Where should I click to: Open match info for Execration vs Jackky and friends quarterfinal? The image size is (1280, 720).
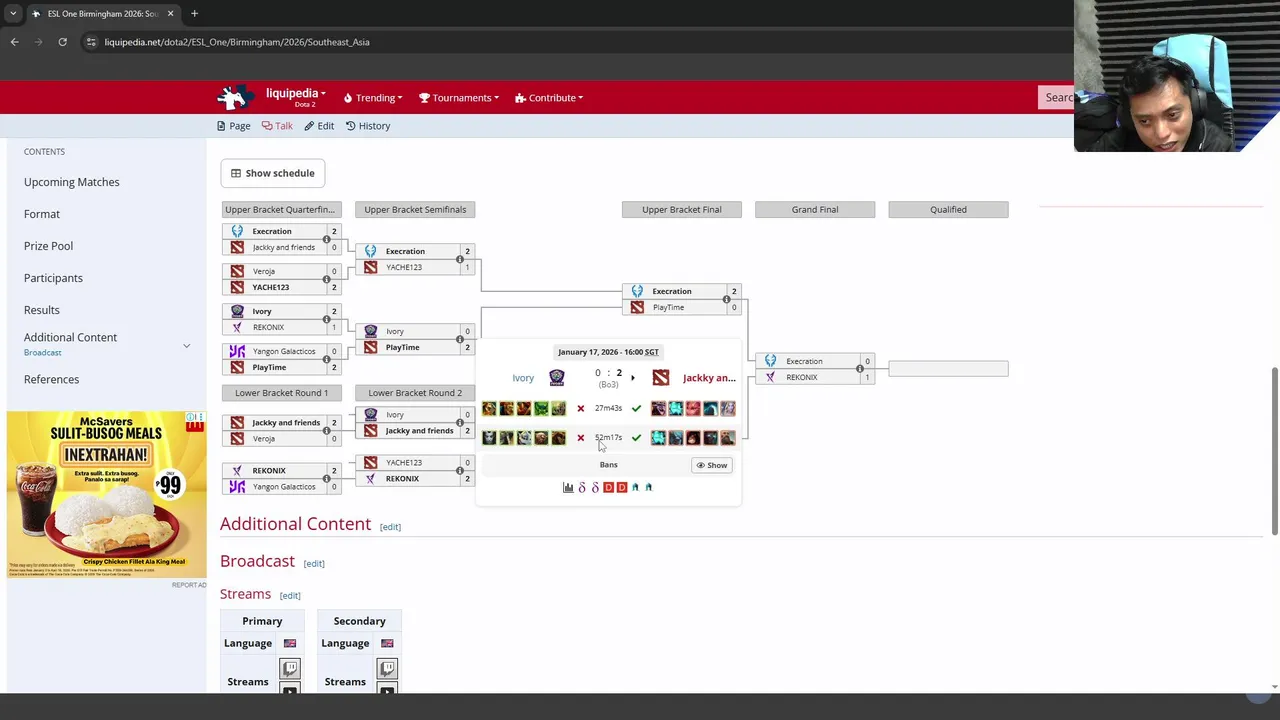point(327,239)
